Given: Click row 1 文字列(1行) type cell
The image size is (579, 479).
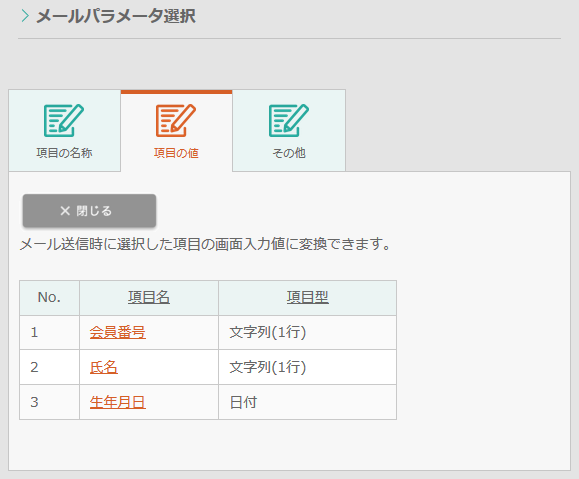Looking at the screenshot, I should coord(308,332).
